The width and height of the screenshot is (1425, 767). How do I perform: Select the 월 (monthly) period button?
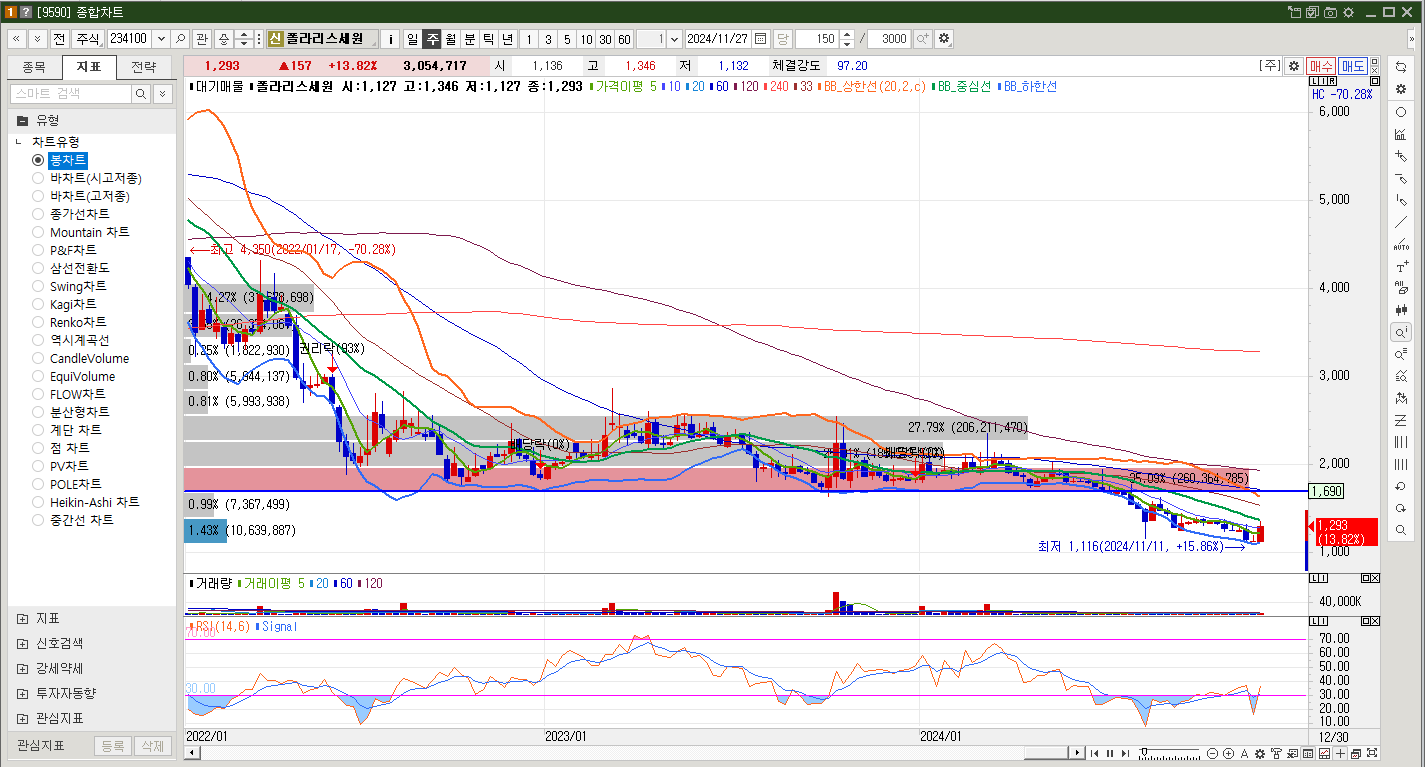(x=451, y=39)
